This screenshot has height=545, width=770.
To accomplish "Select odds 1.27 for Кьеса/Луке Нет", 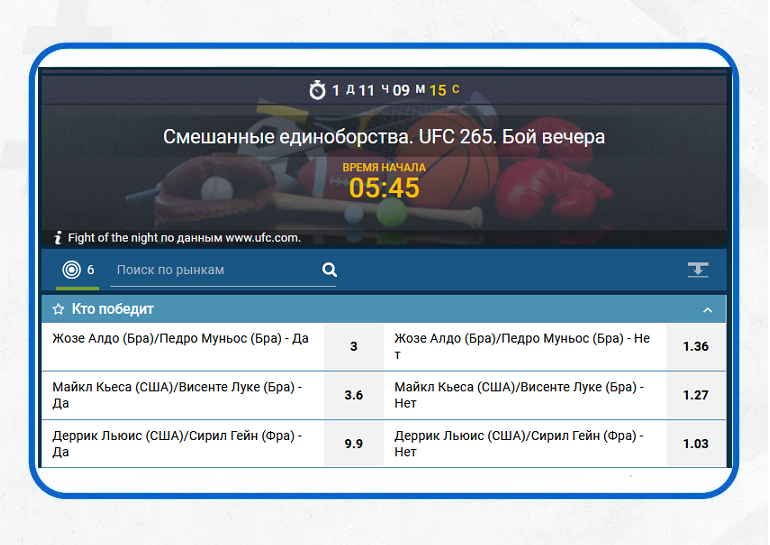I will coord(695,395).
